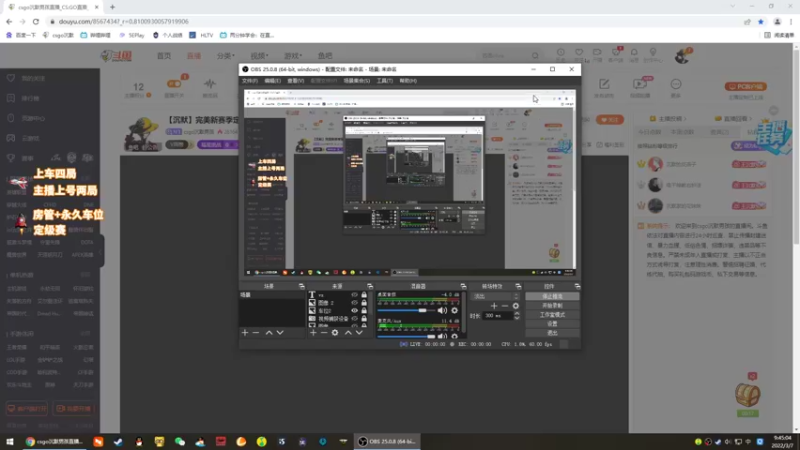
Task: Add a new source in OBS Sources panel
Action: coord(313,333)
